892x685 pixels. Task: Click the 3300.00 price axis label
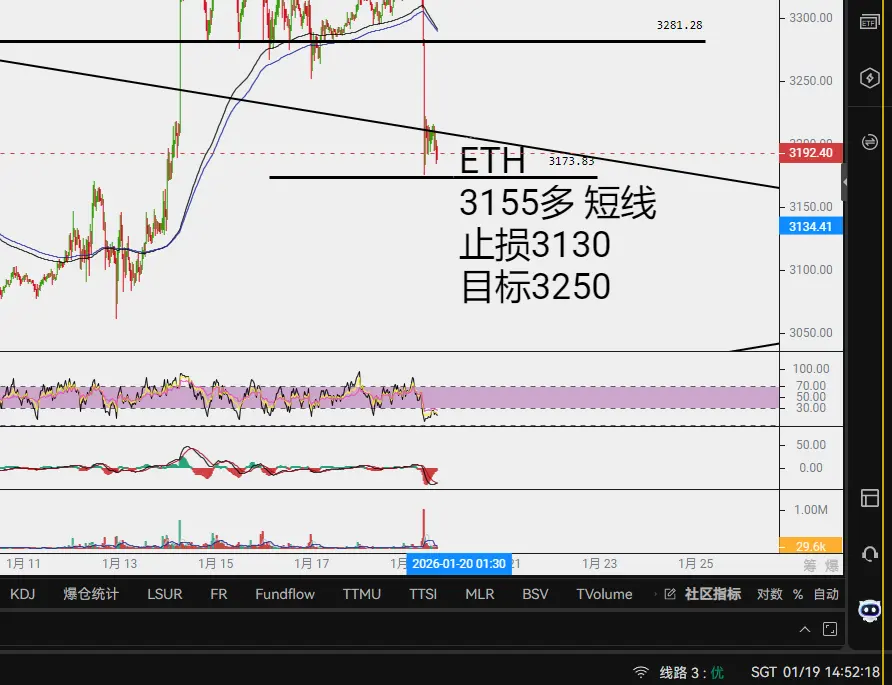(x=811, y=18)
